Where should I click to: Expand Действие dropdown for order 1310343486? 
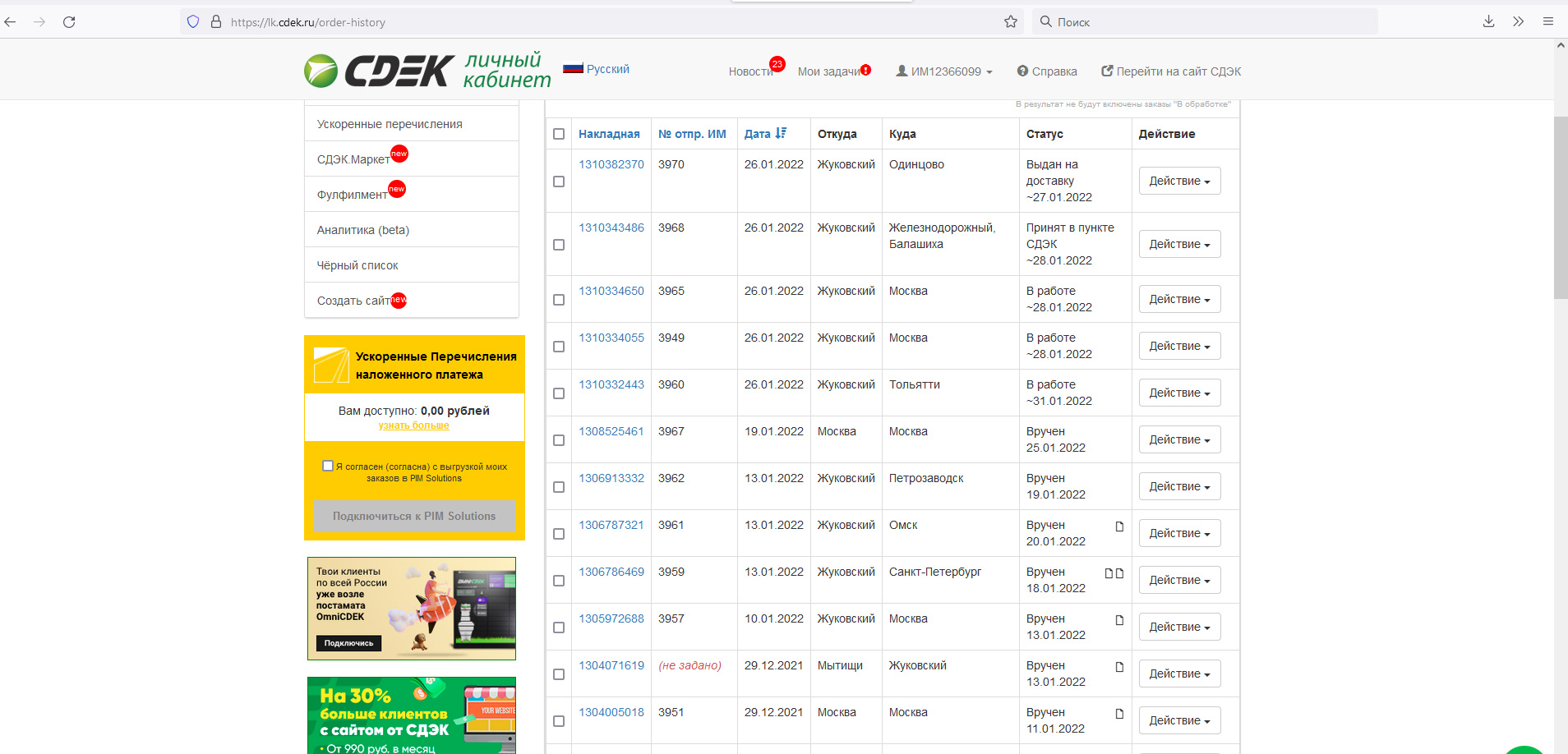pyautogui.click(x=1179, y=244)
